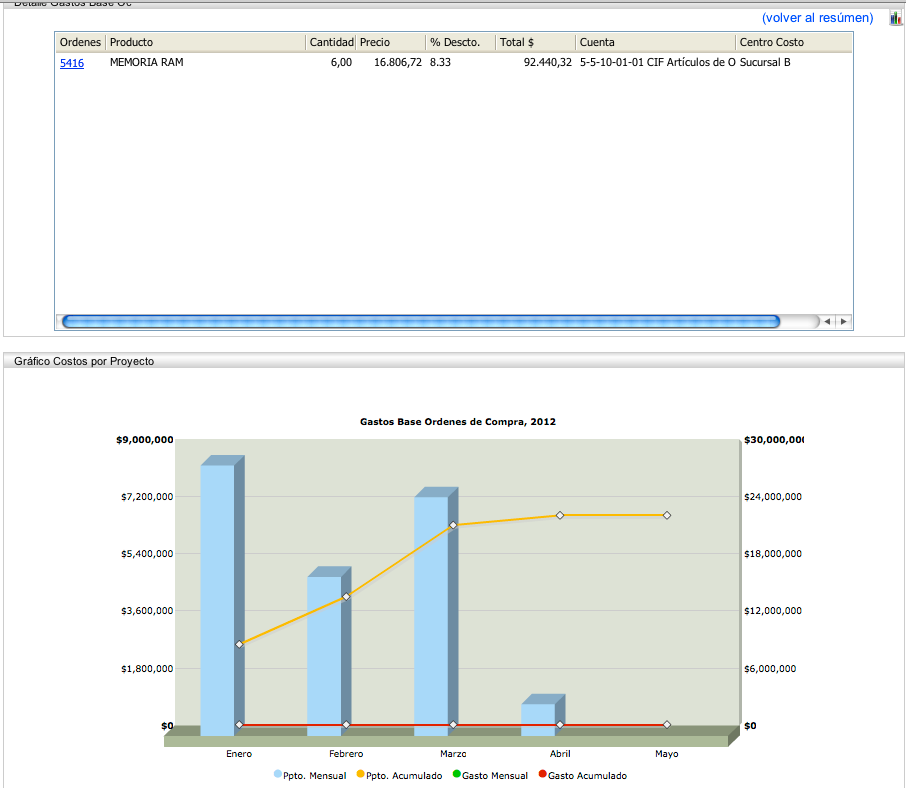Click the Marzo point on yellow line
Screen dimensions: 906x788
click(453, 525)
